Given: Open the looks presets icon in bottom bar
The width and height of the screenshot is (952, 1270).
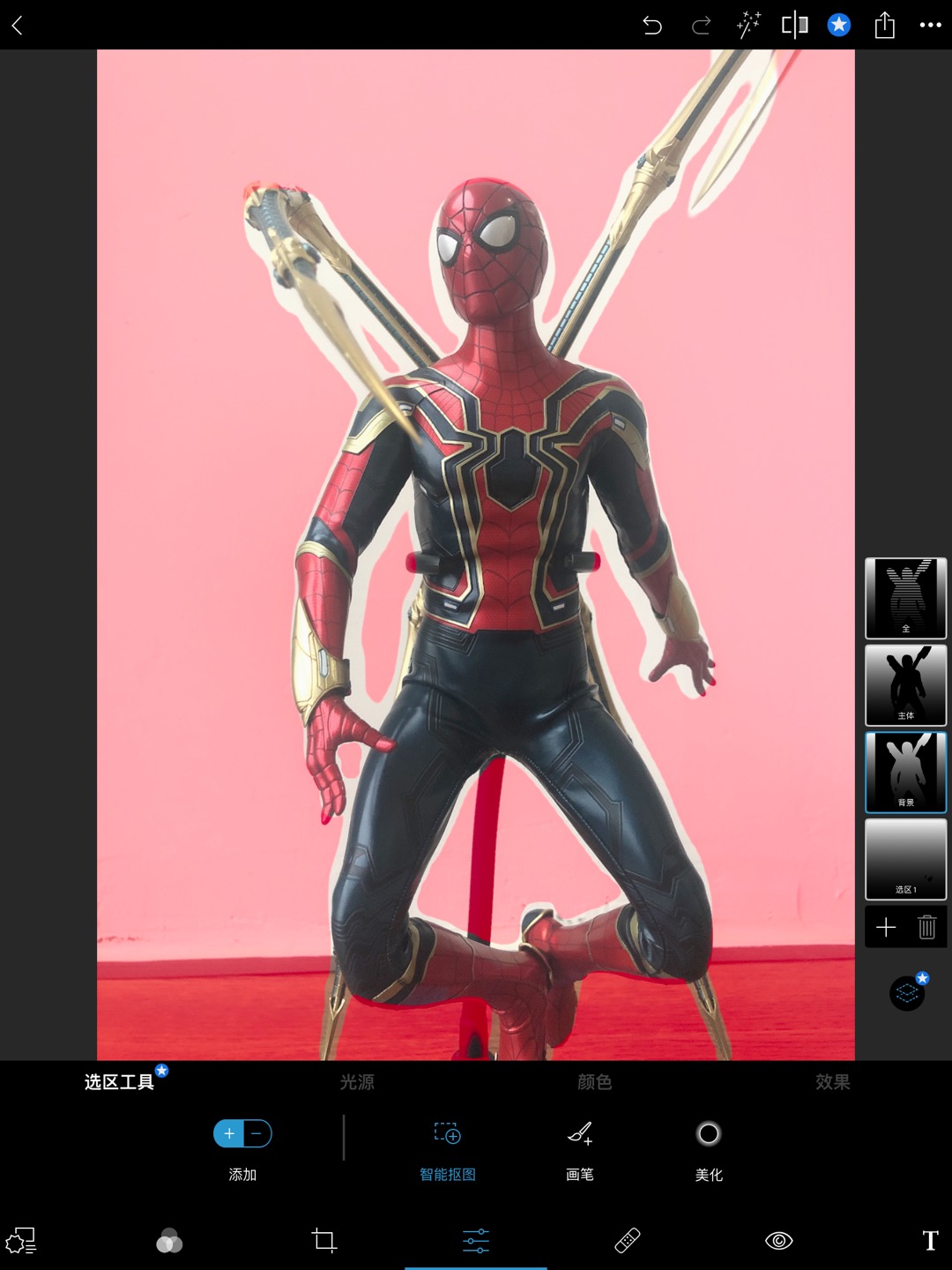Looking at the screenshot, I should 21,1241.
